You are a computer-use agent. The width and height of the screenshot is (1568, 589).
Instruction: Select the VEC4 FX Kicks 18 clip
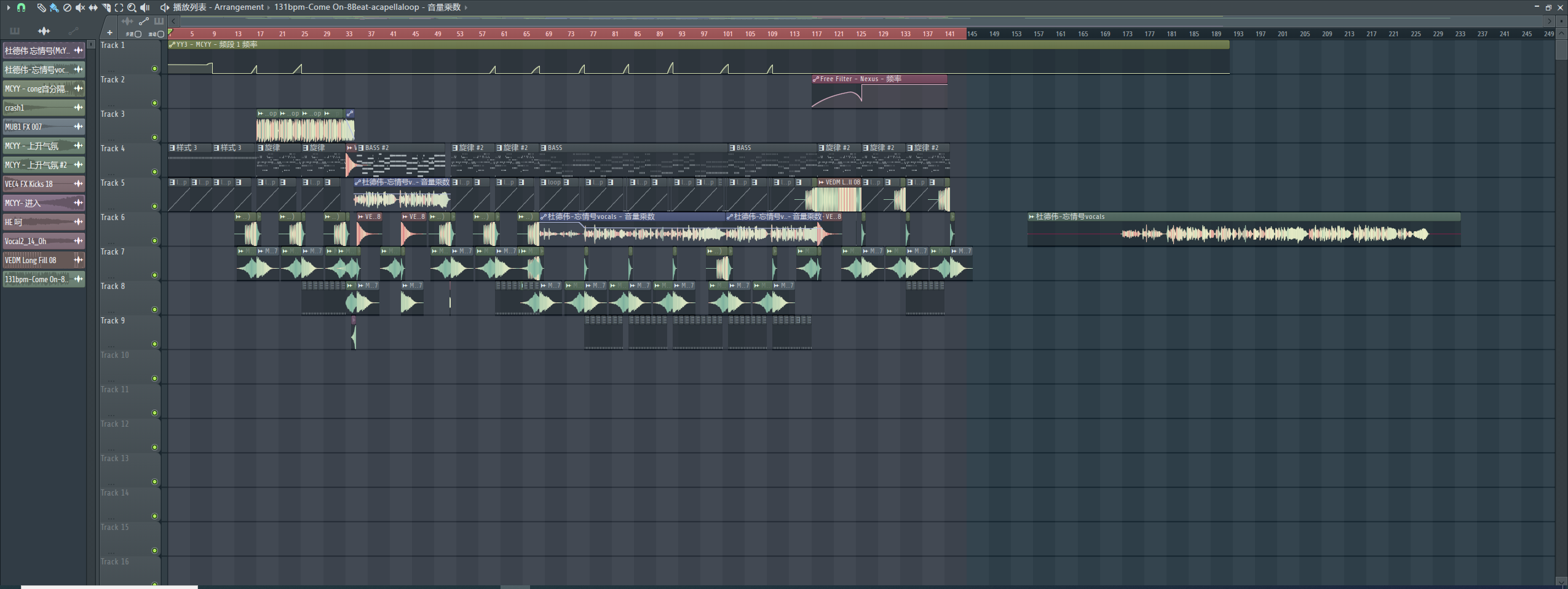point(37,184)
